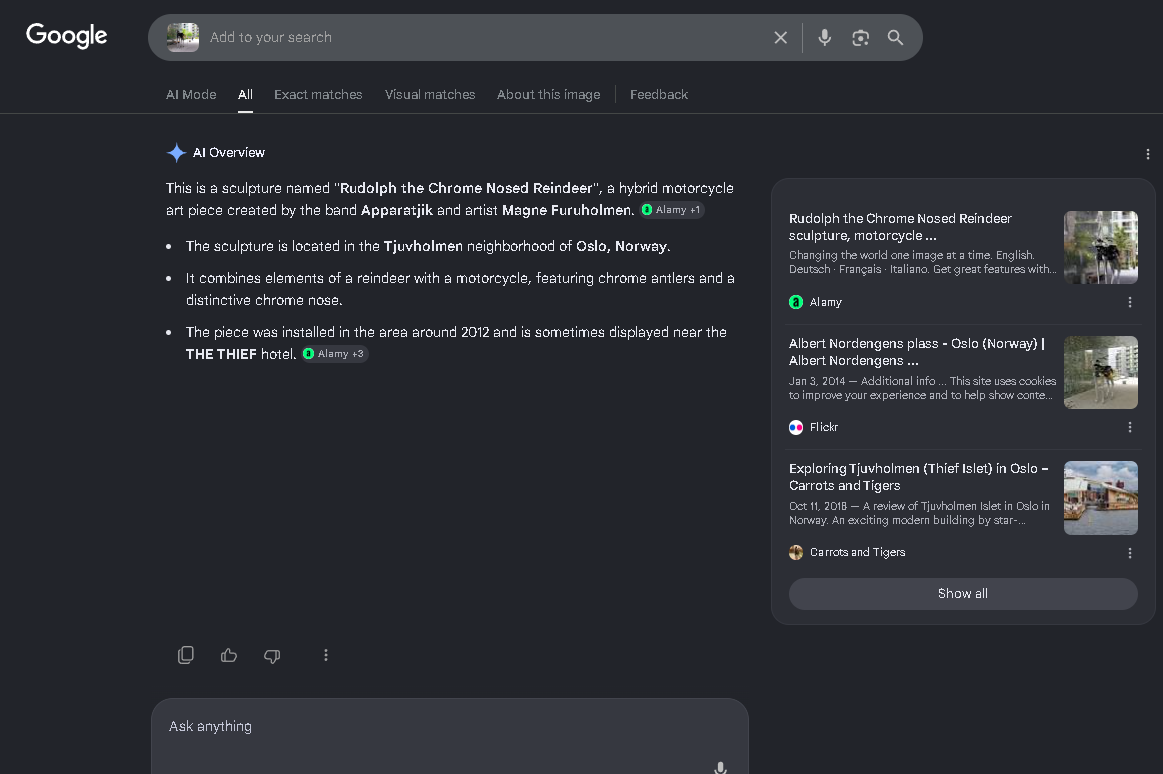Open the About this image tab
The height and width of the screenshot is (774, 1163).
pyautogui.click(x=549, y=95)
